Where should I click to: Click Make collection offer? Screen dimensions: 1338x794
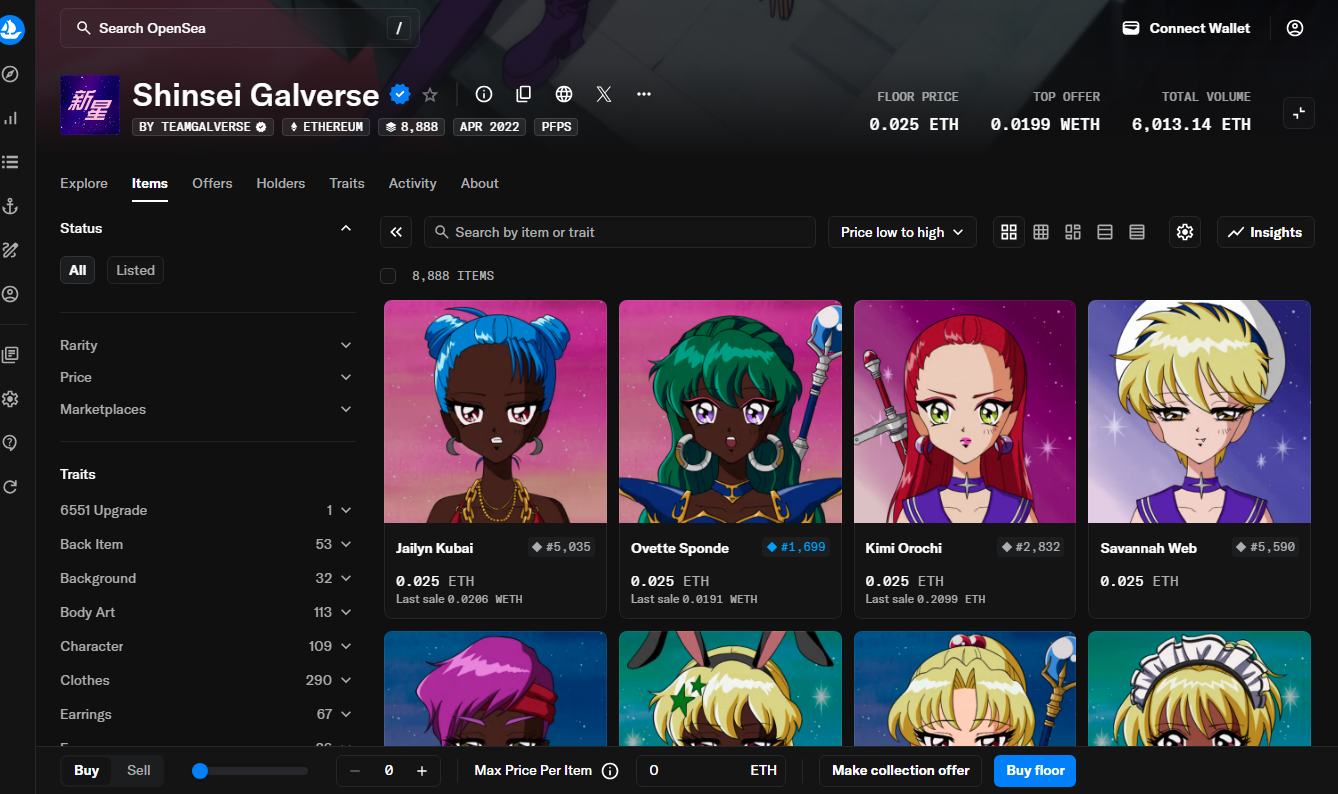(902, 770)
